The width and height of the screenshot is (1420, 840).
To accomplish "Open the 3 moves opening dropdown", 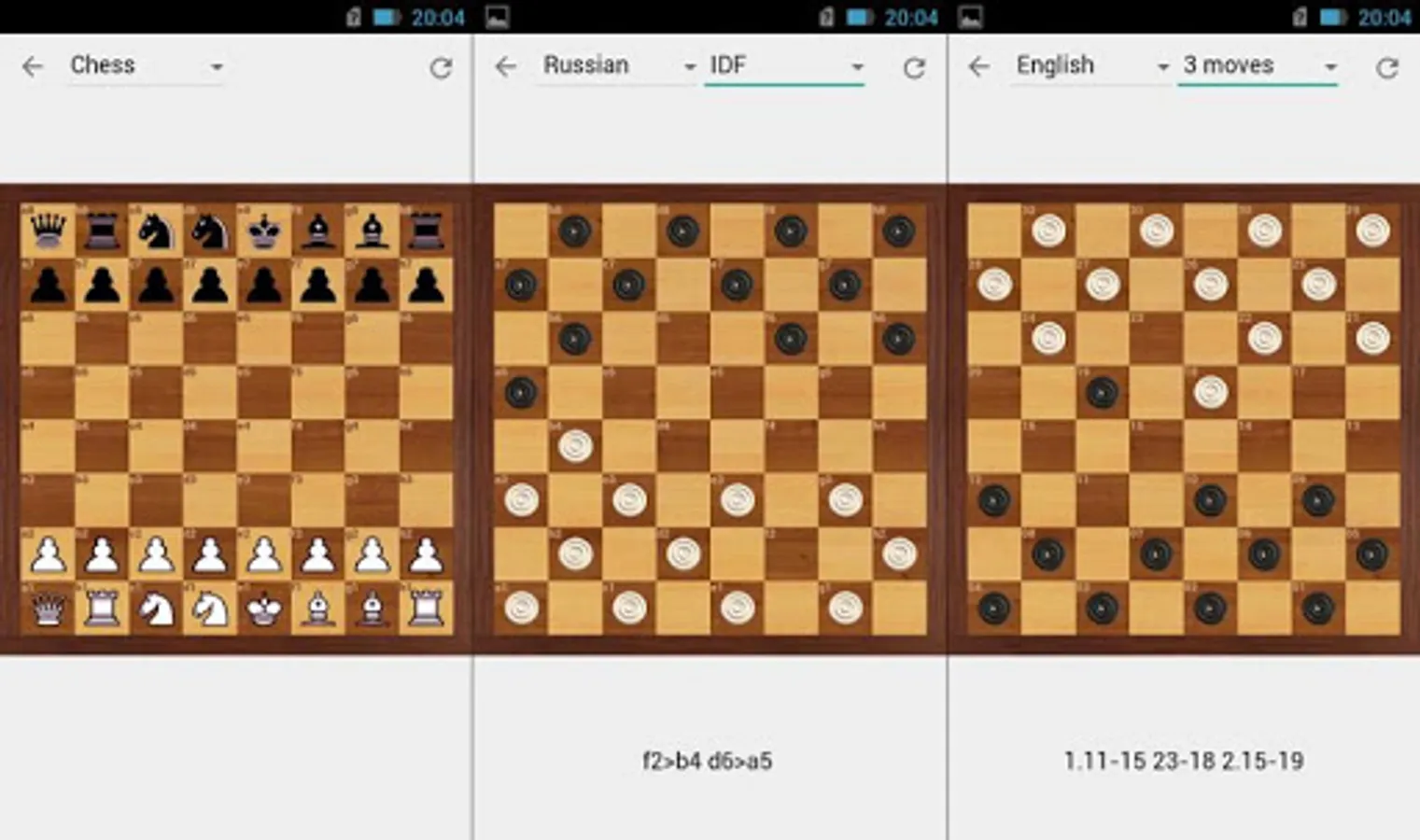I will pos(1258,65).
